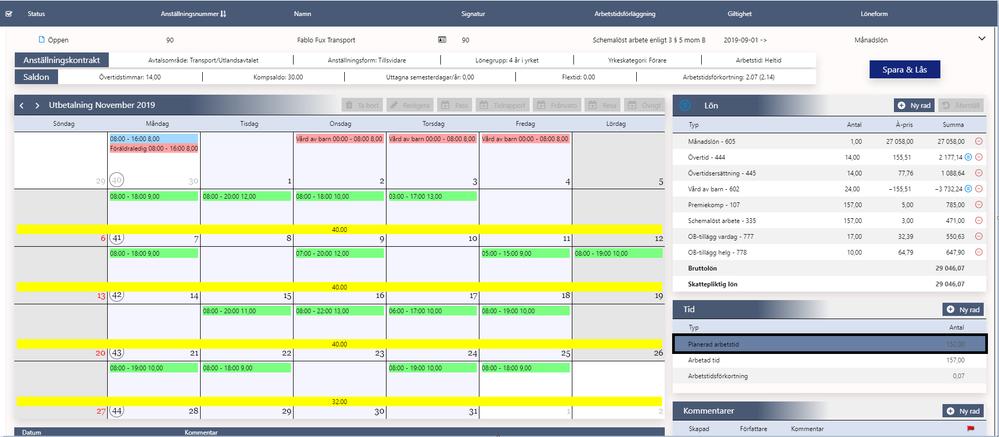
Task: Go to the previous payment month
Action: 22,105
